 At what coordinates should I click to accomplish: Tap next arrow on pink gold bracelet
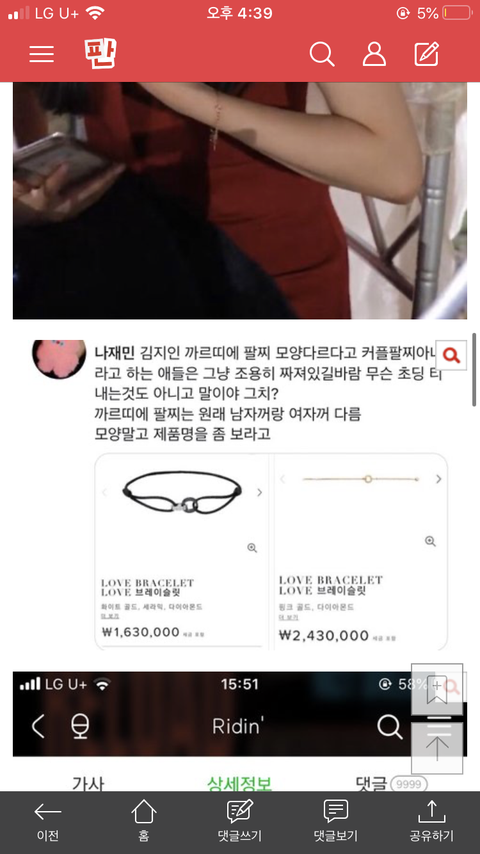pos(439,479)
